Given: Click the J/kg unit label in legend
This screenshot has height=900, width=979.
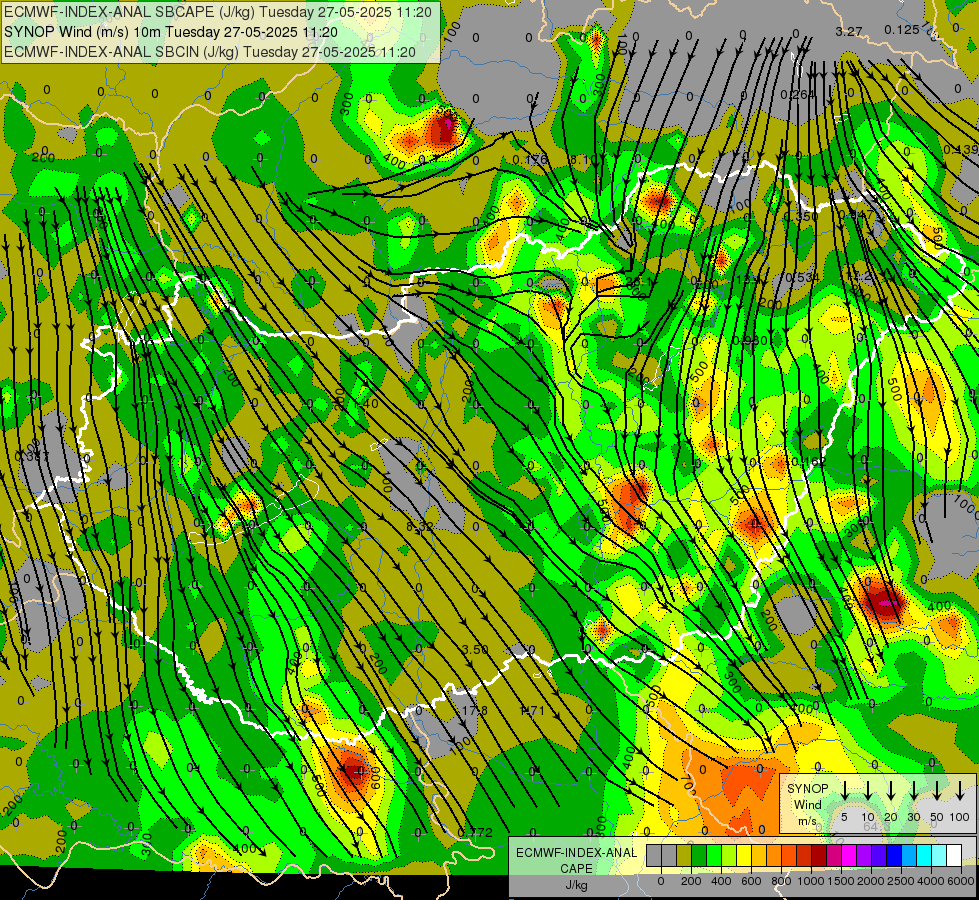Looking at the screenshot, I should pos(576,885).
